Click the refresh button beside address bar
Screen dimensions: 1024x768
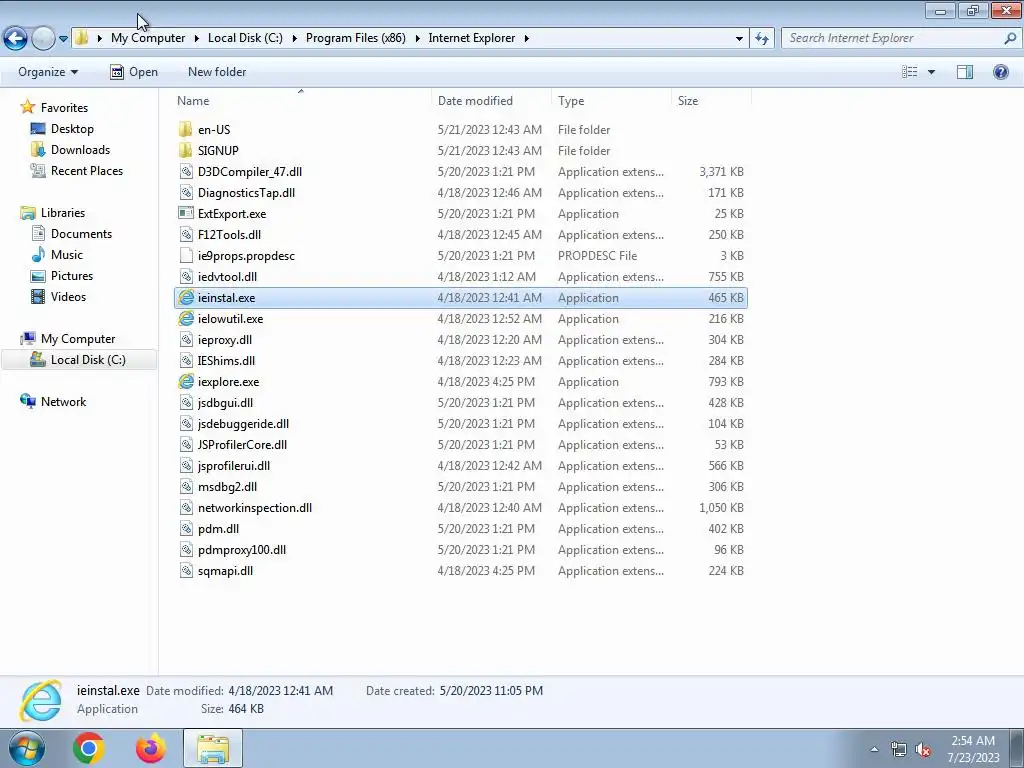click(x=762, y=39)
